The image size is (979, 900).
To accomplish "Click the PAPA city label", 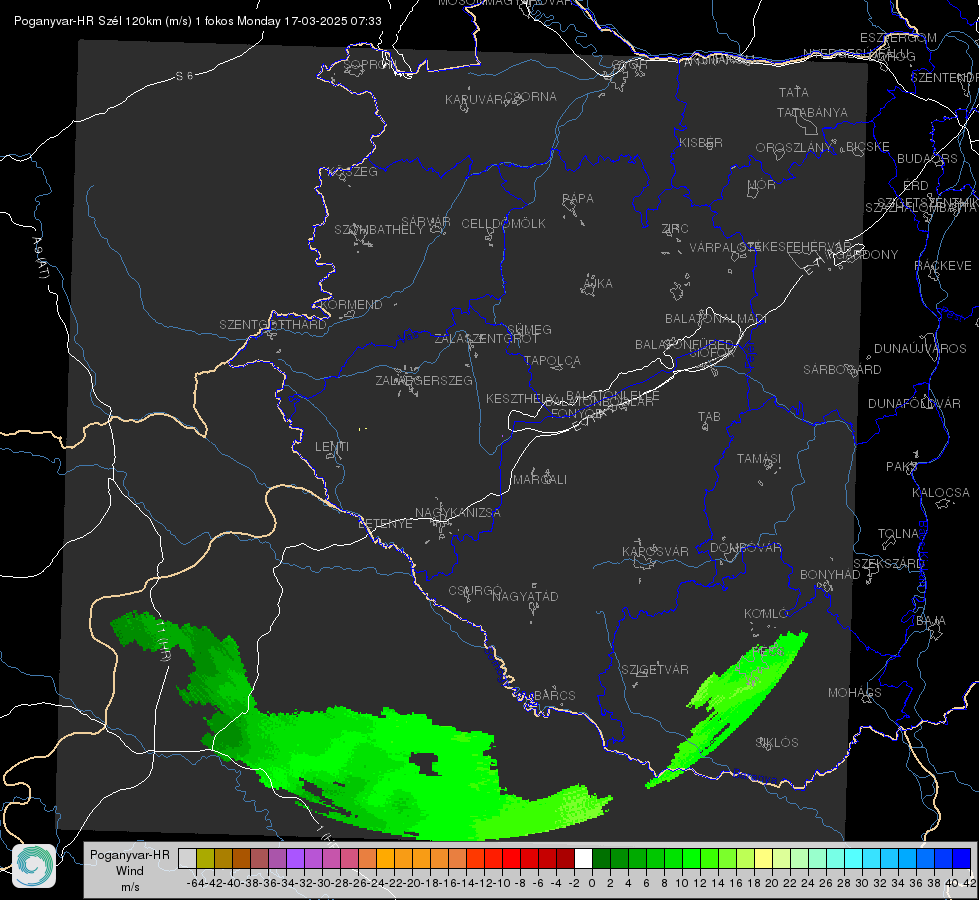I will tap(578, 199).
